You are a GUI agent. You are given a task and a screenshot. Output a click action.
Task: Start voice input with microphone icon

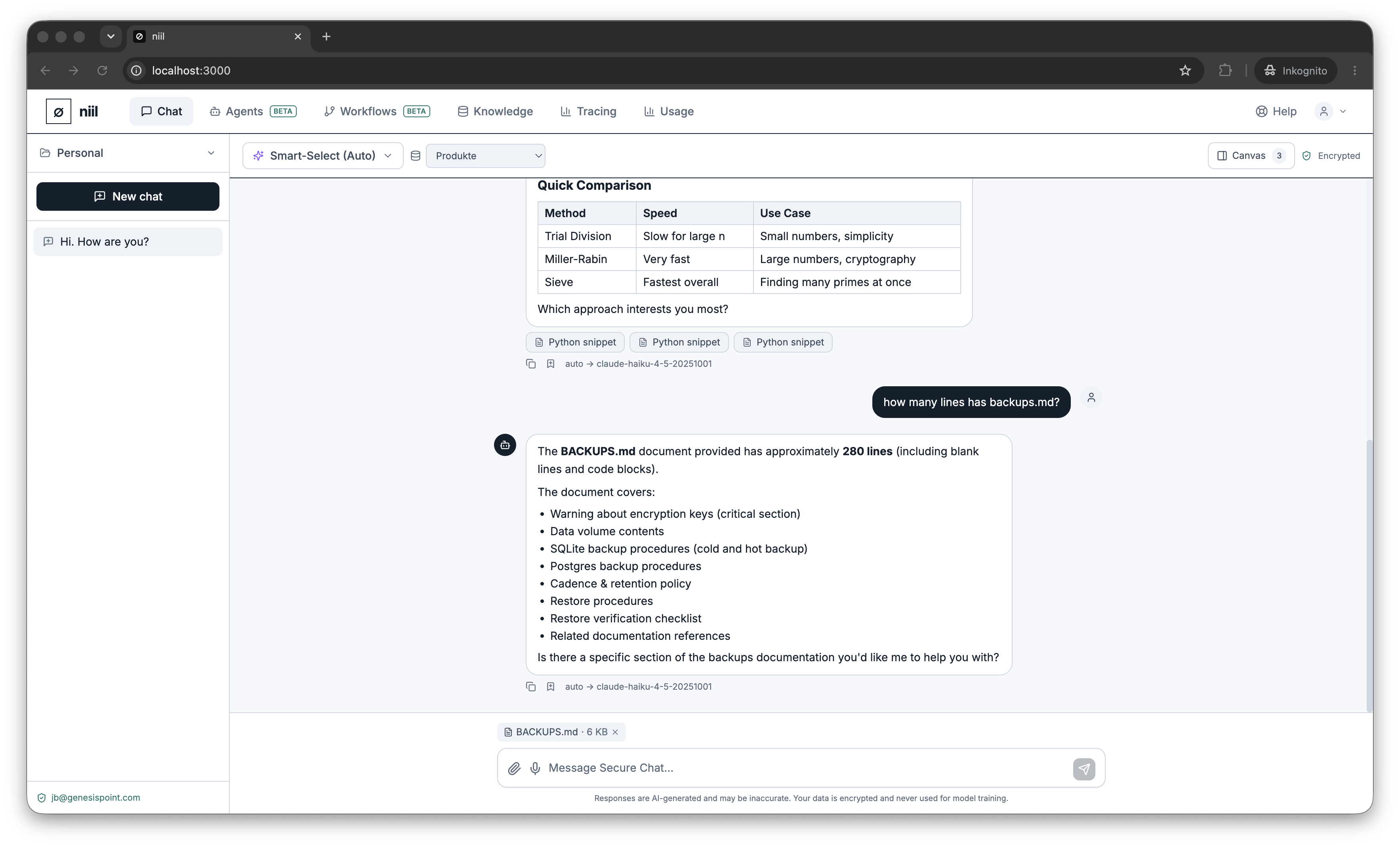click(x=535, y=768)
